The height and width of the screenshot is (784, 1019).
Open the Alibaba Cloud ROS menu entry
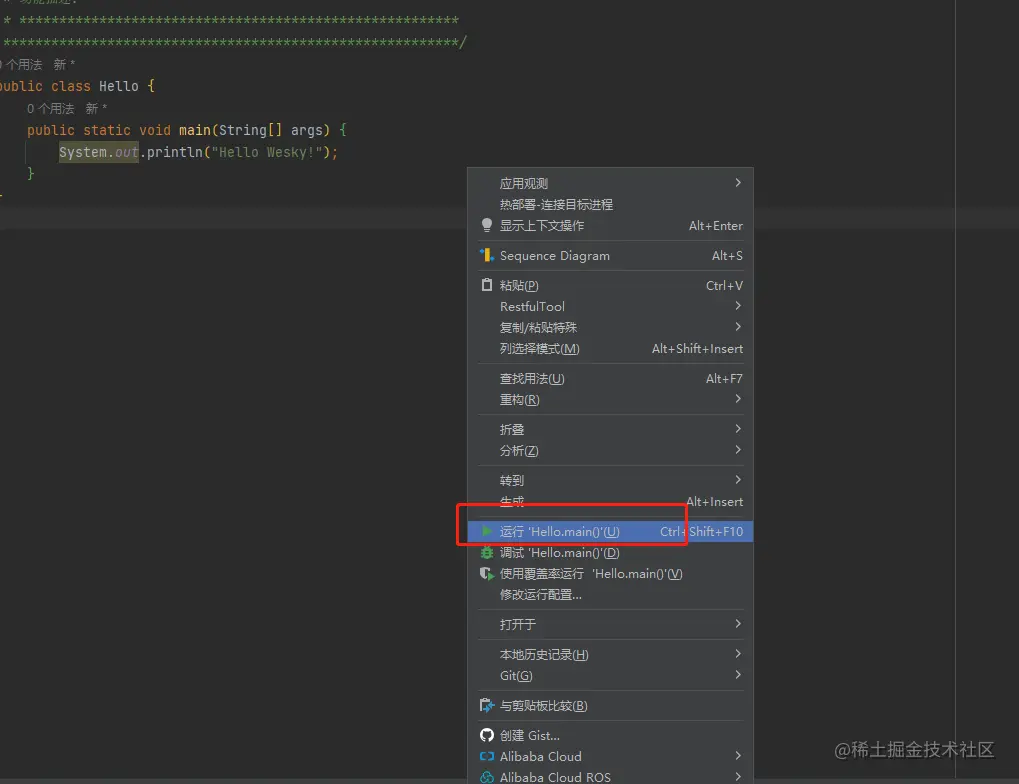(610, 777)
